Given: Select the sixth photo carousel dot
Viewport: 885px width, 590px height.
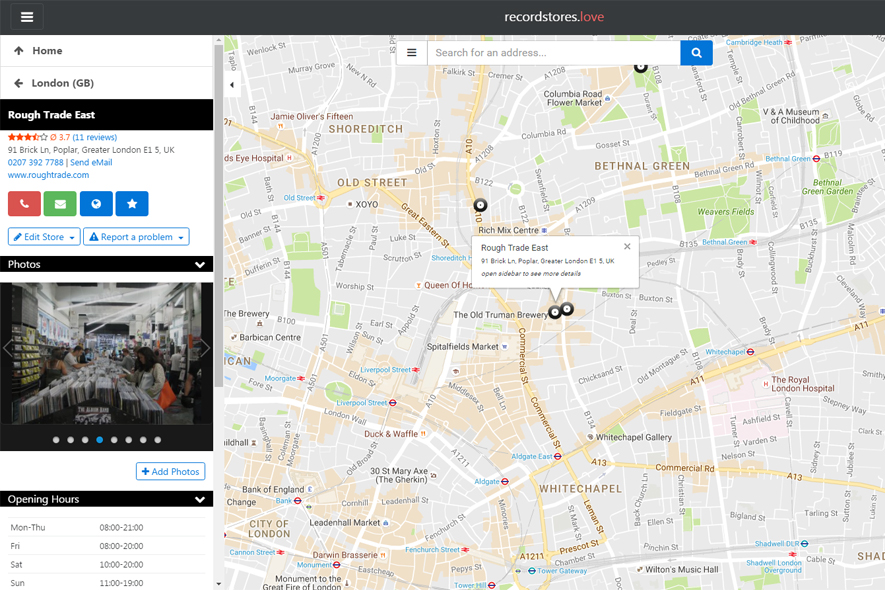Looking at the screenshot, I should pyautogui.click(x=129, y=440).
